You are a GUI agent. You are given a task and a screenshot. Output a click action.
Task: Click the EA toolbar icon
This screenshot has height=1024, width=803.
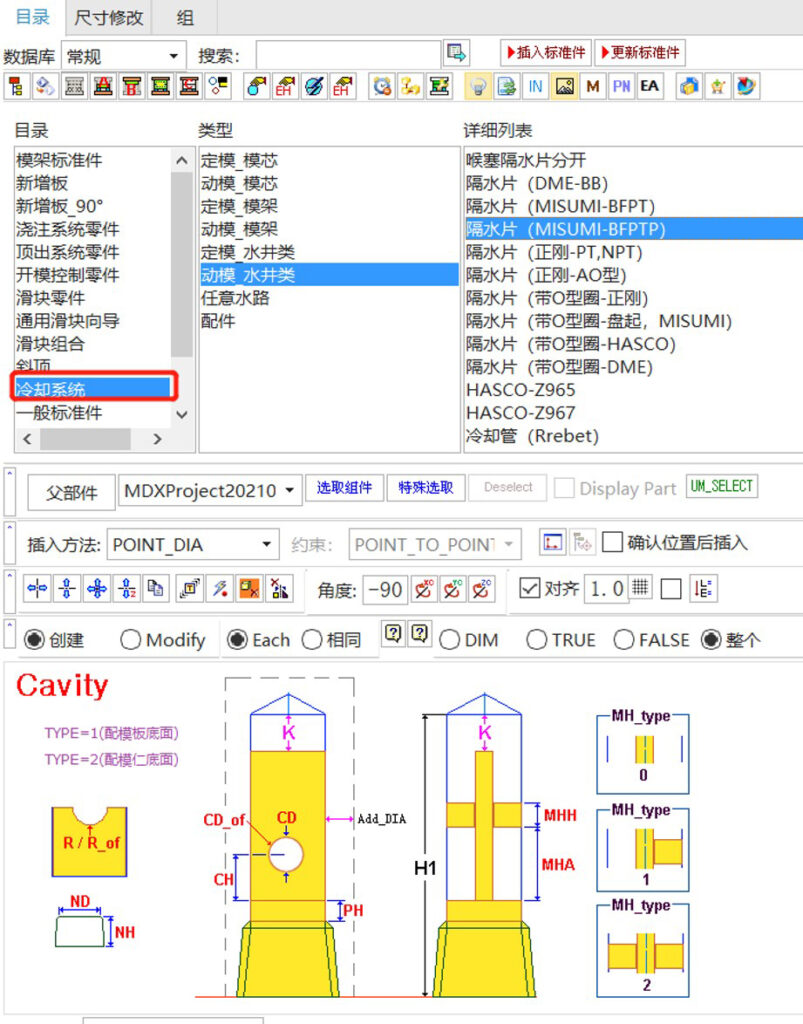pyautogui.click(x=650, y=86)
